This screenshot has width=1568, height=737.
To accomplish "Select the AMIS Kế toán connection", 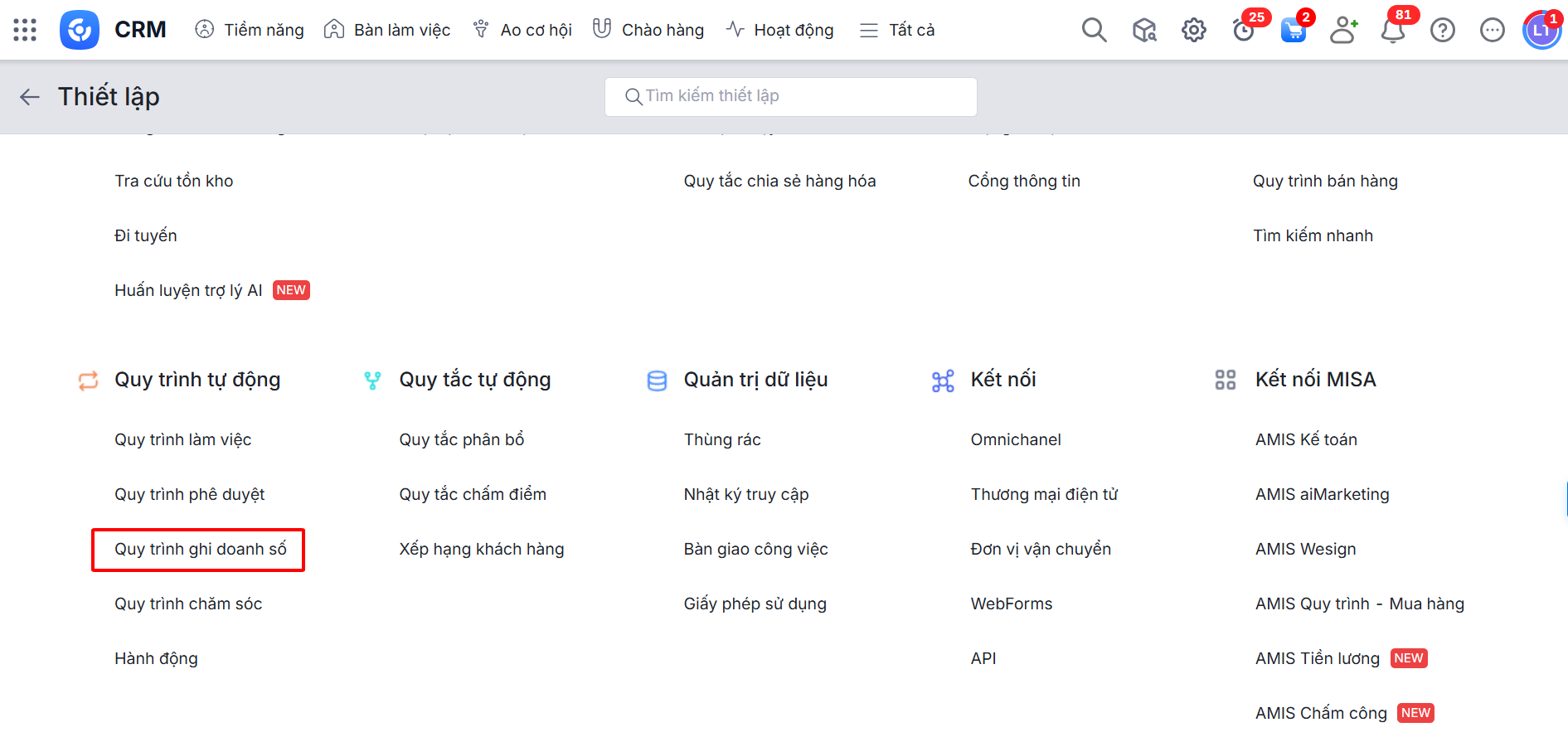I will [1306, 440].
